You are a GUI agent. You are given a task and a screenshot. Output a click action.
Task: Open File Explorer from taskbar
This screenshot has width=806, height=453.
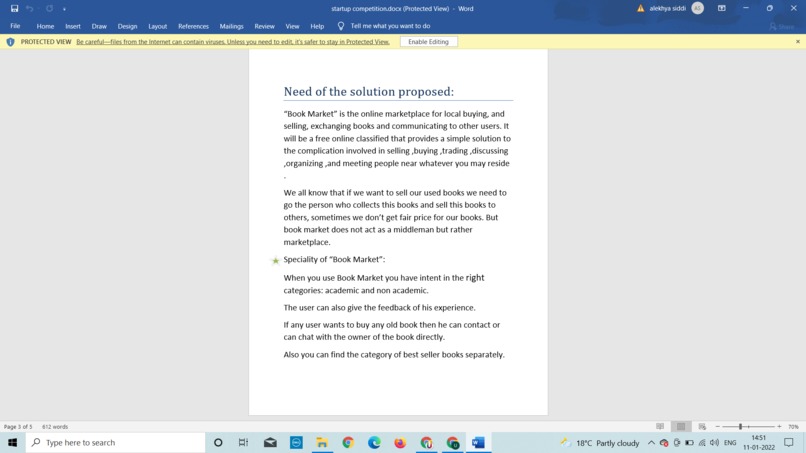click(322, 443)
